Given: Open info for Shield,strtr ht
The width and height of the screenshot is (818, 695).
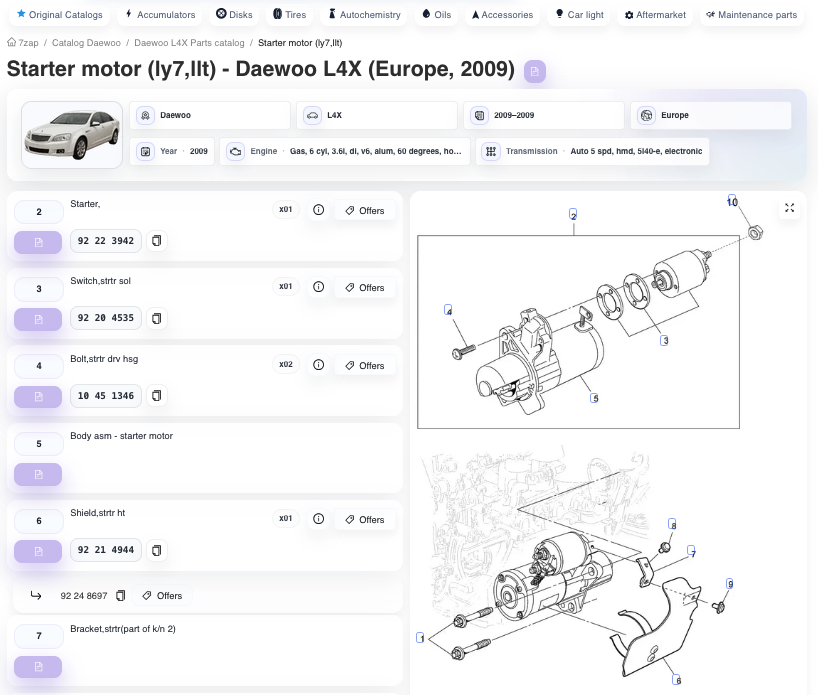Looking at the screenshot, I should pos(318,519).
